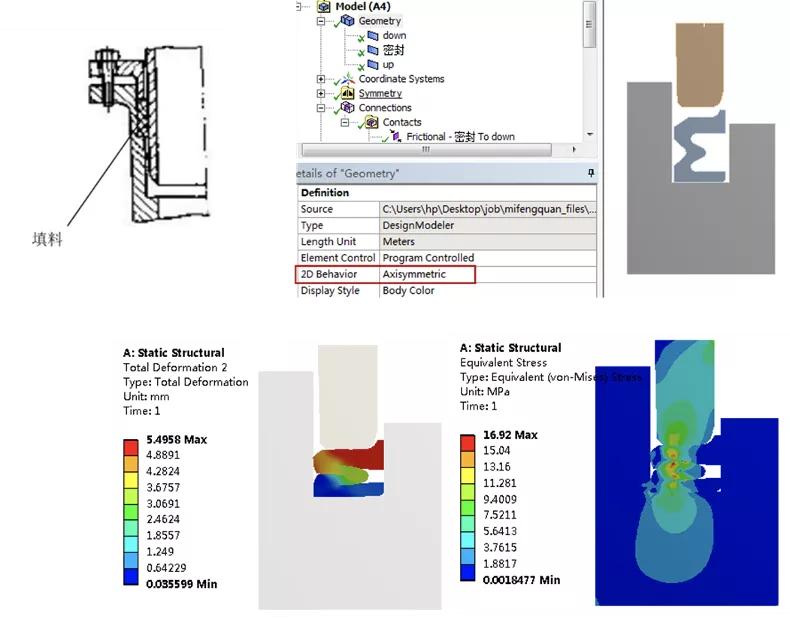This screenshot has height=618, width=790.
Task: Collapse the Connections node
Action: click(321, 108)
